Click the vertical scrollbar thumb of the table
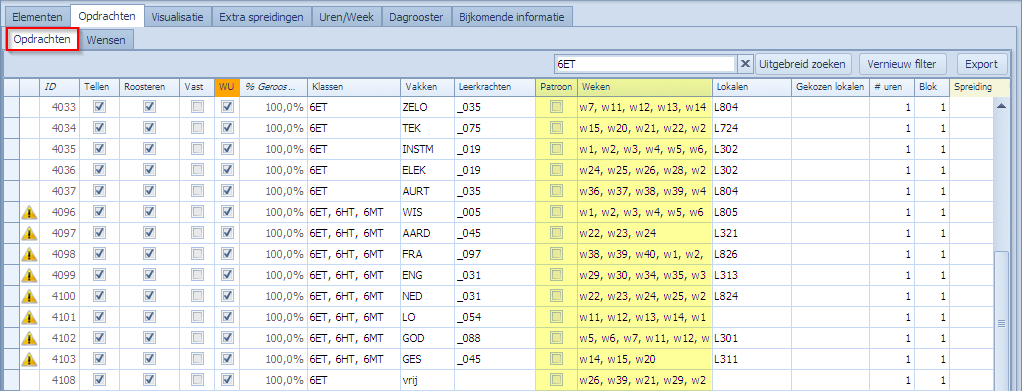1022x391 pixels. (1001, 321)
